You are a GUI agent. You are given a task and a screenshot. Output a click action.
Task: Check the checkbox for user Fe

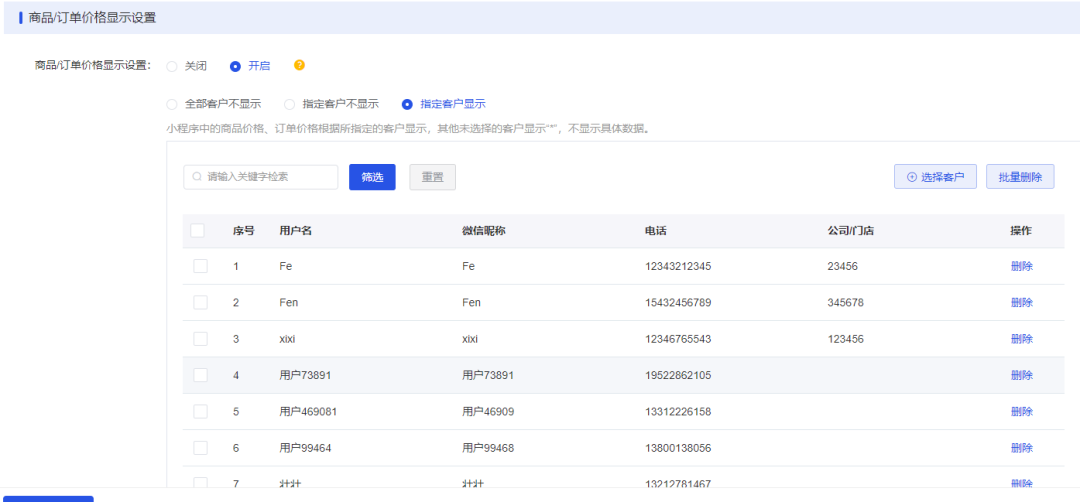(x=200, y=266)
